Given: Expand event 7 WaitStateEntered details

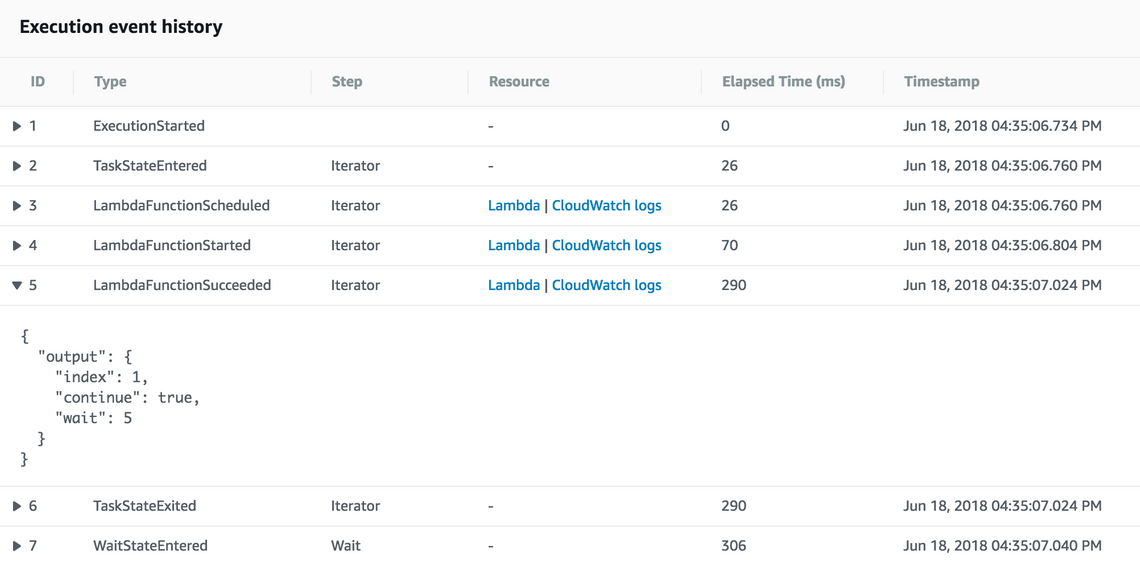Looking at the screenshot, I should 17,546.
